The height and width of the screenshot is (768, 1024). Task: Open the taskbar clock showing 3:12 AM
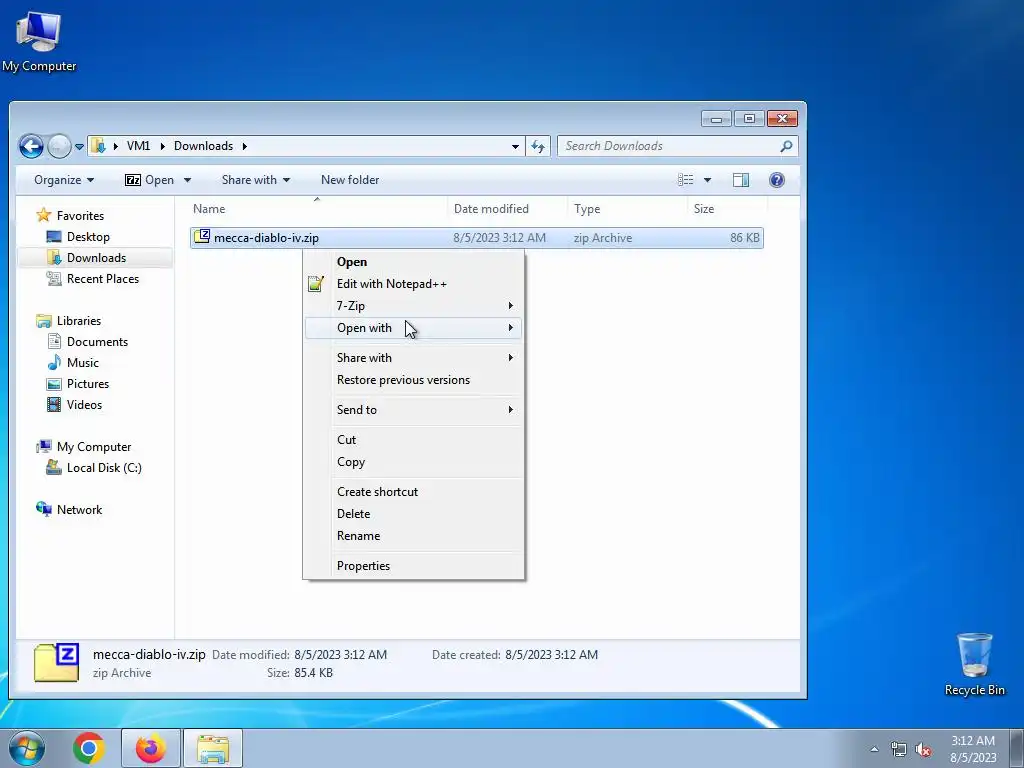[973, 749]
